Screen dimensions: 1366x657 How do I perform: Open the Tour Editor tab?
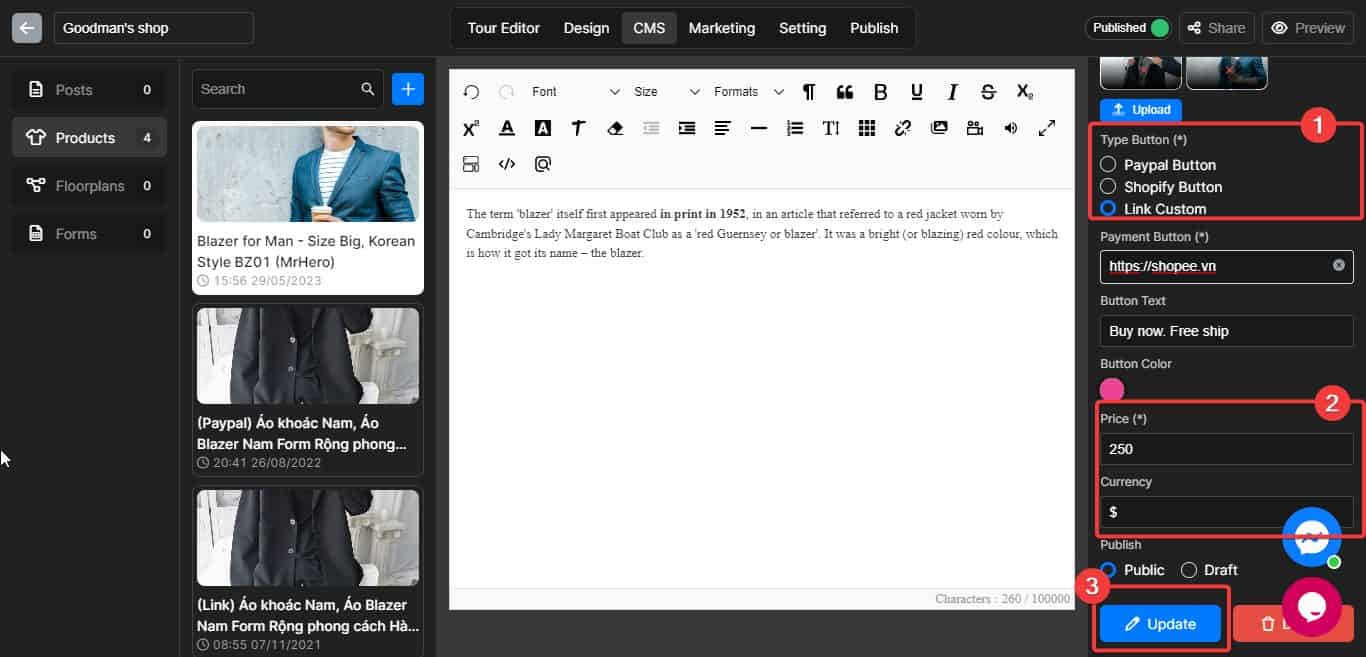504,28
